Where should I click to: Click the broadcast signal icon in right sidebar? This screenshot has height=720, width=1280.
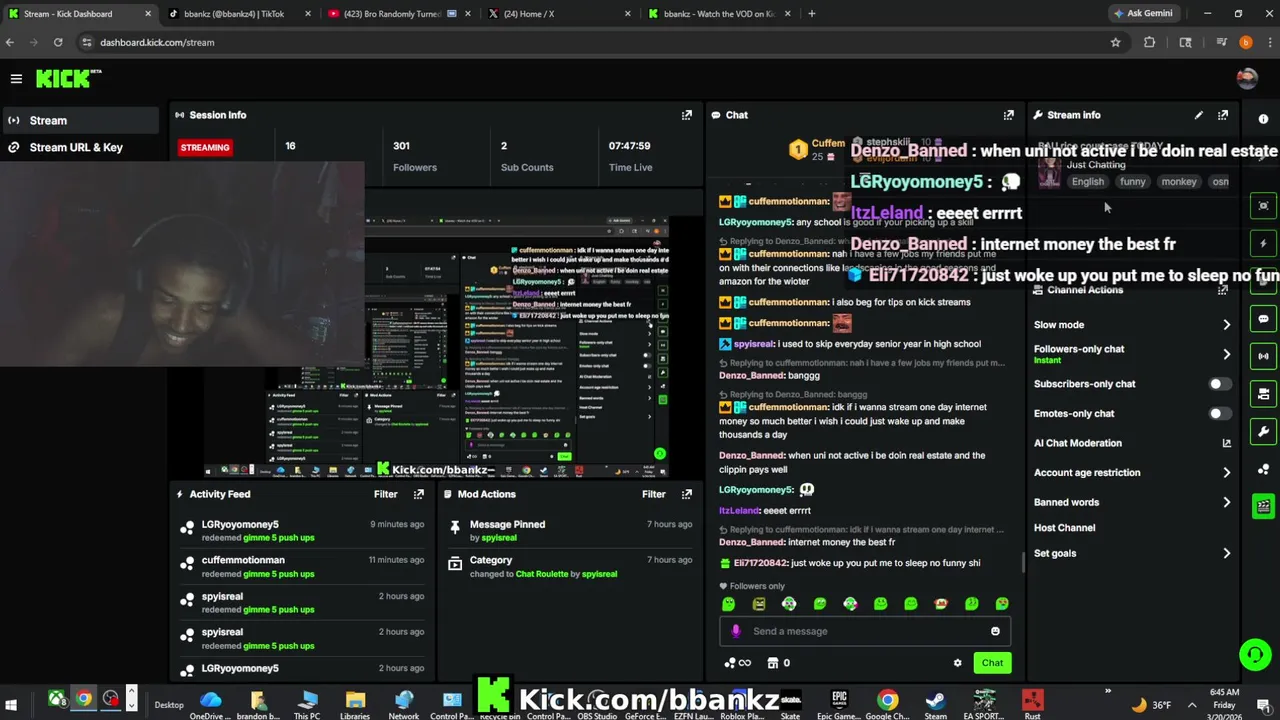click(1263, 356)
